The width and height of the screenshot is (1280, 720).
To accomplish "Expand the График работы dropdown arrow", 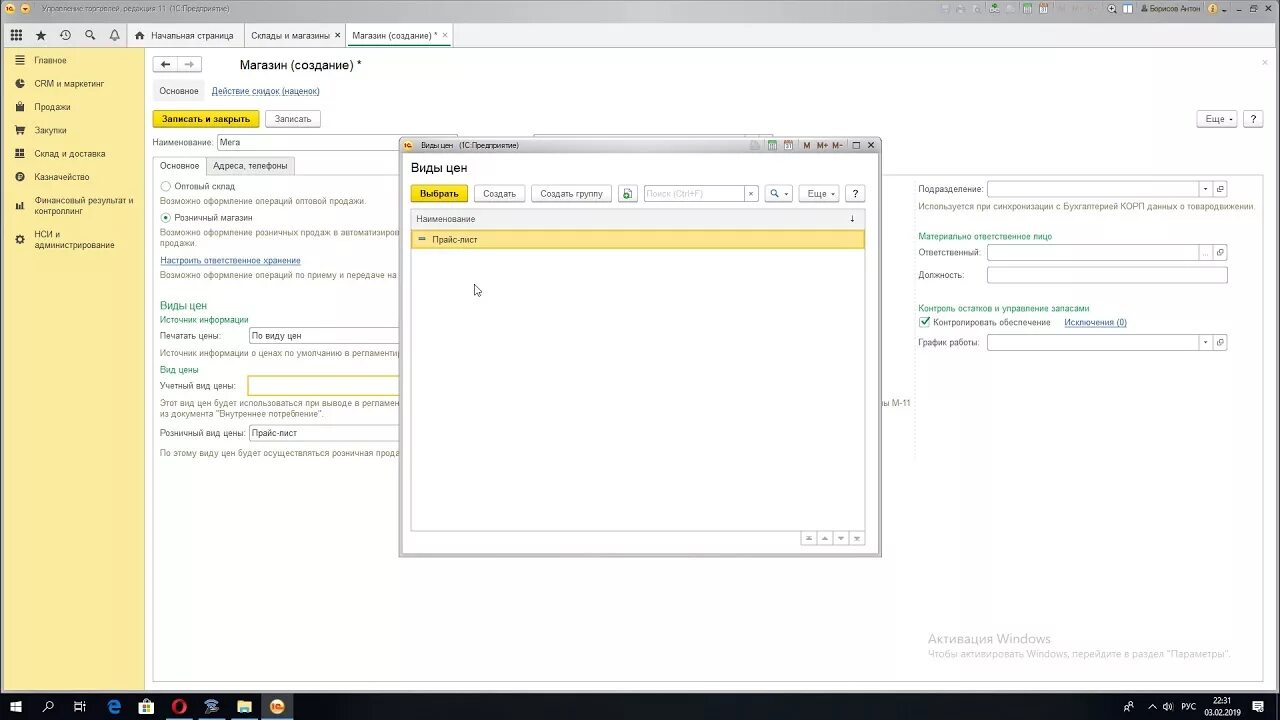I will 1206,342.
